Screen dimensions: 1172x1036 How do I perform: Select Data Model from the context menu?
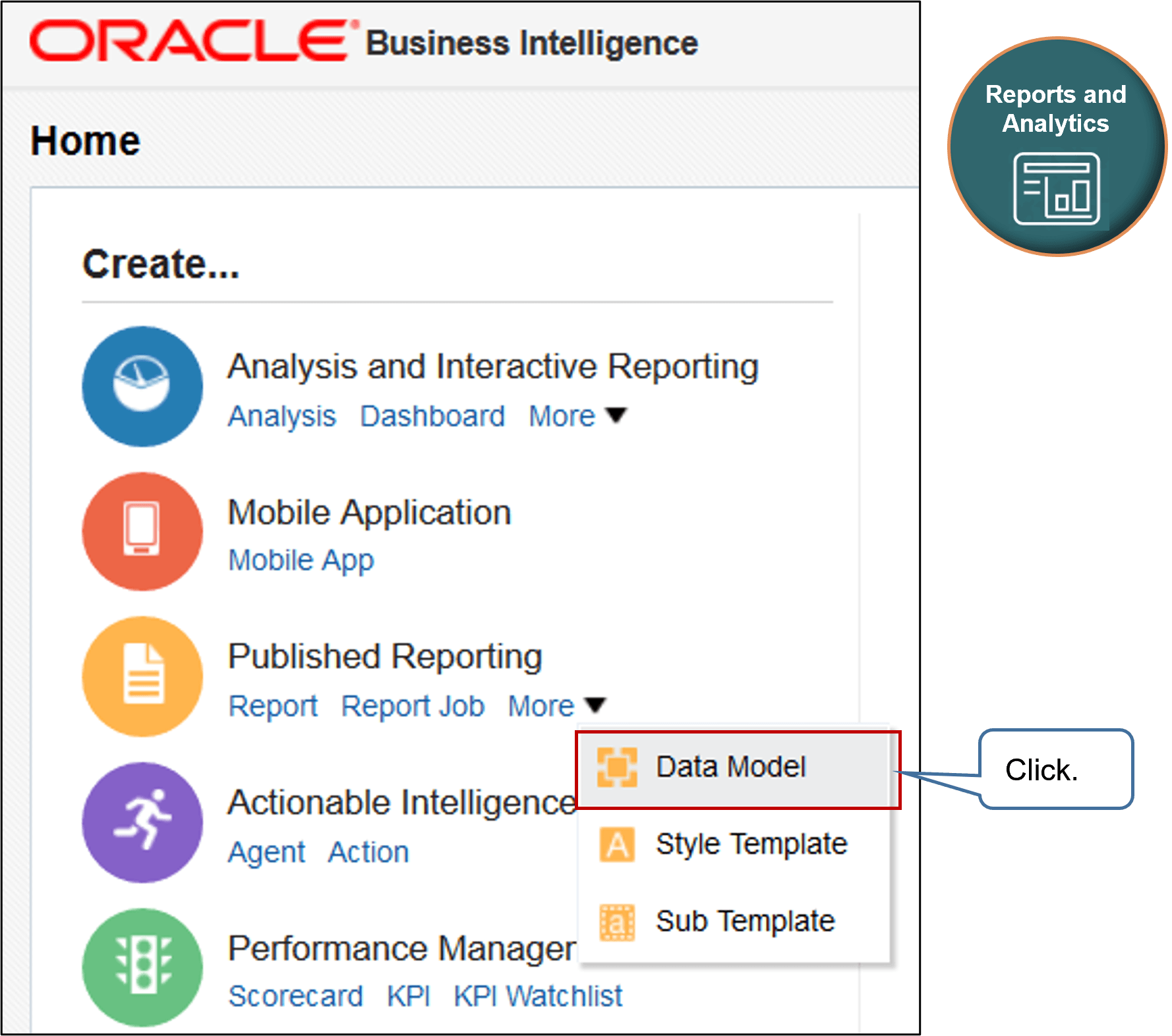pyautogui.click(x=732, y=766)
